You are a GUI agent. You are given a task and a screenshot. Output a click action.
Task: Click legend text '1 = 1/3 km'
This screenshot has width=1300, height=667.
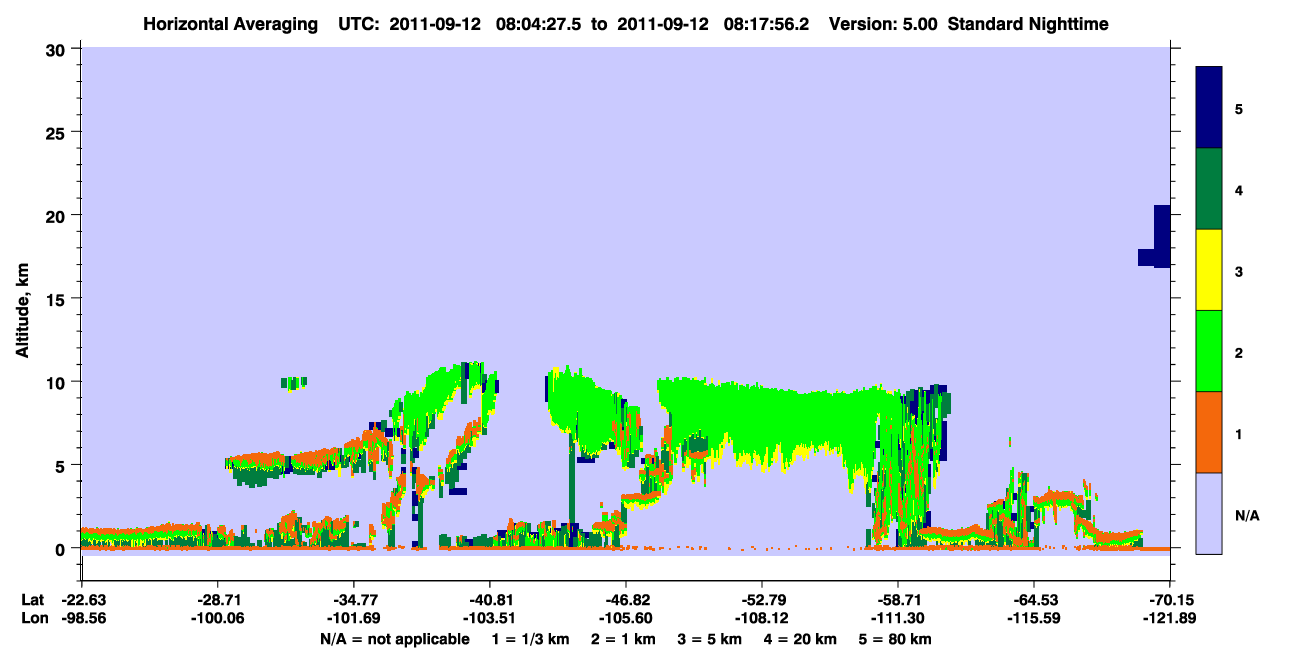[x=531, y=639]
